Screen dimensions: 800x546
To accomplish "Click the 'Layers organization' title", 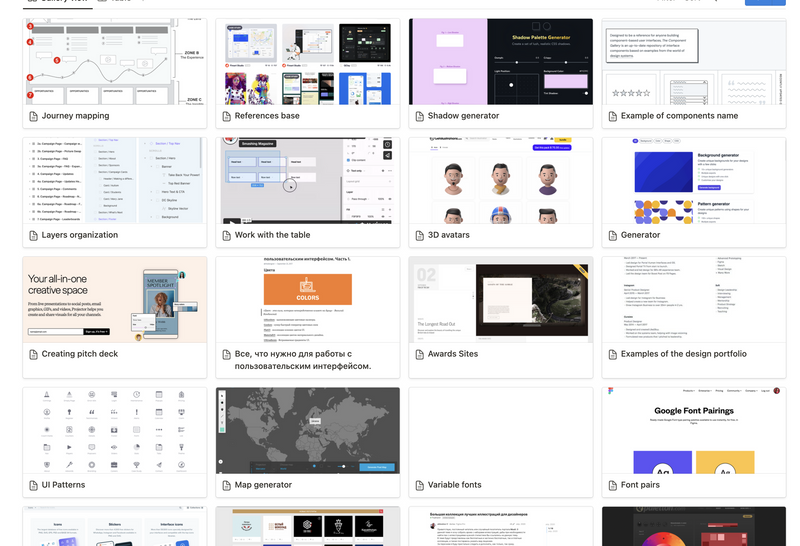I will coord(80,235).
